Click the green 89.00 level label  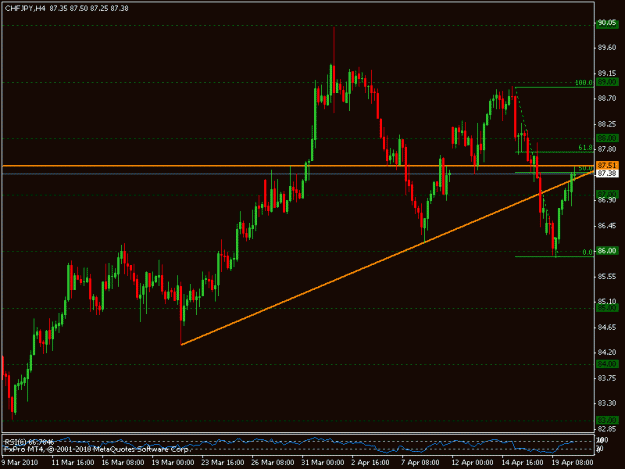607,82
